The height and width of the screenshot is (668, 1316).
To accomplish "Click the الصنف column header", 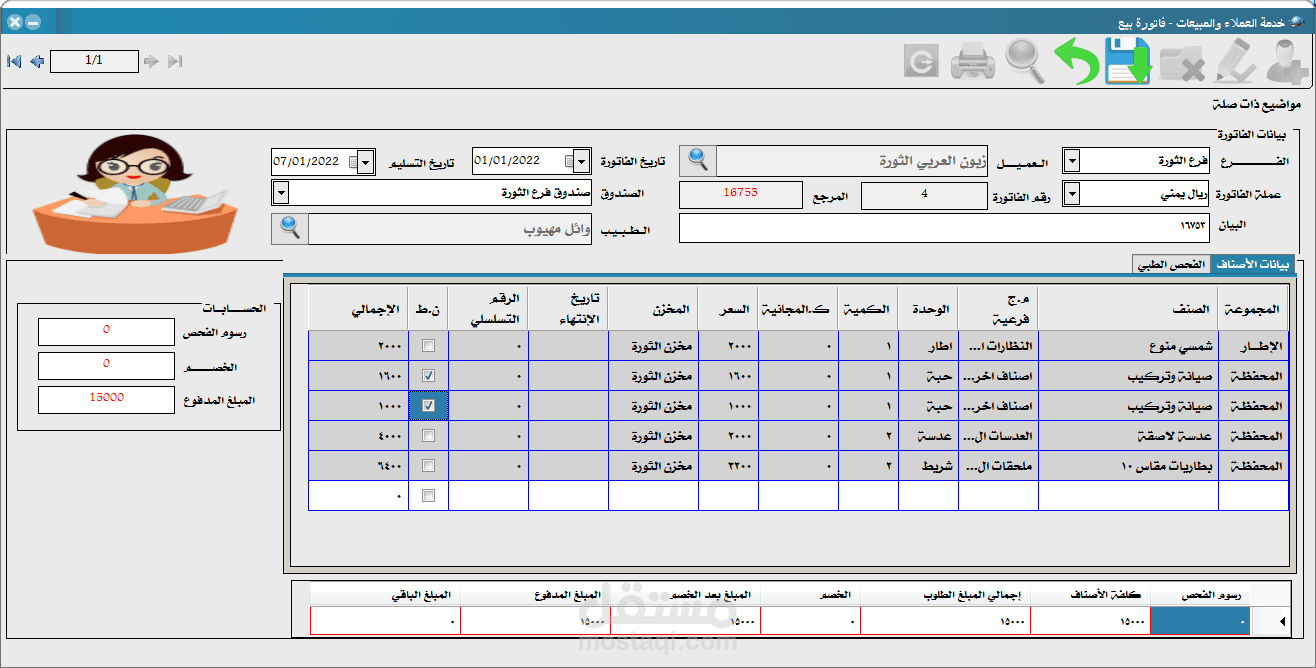I will (x=1128, y=309).
